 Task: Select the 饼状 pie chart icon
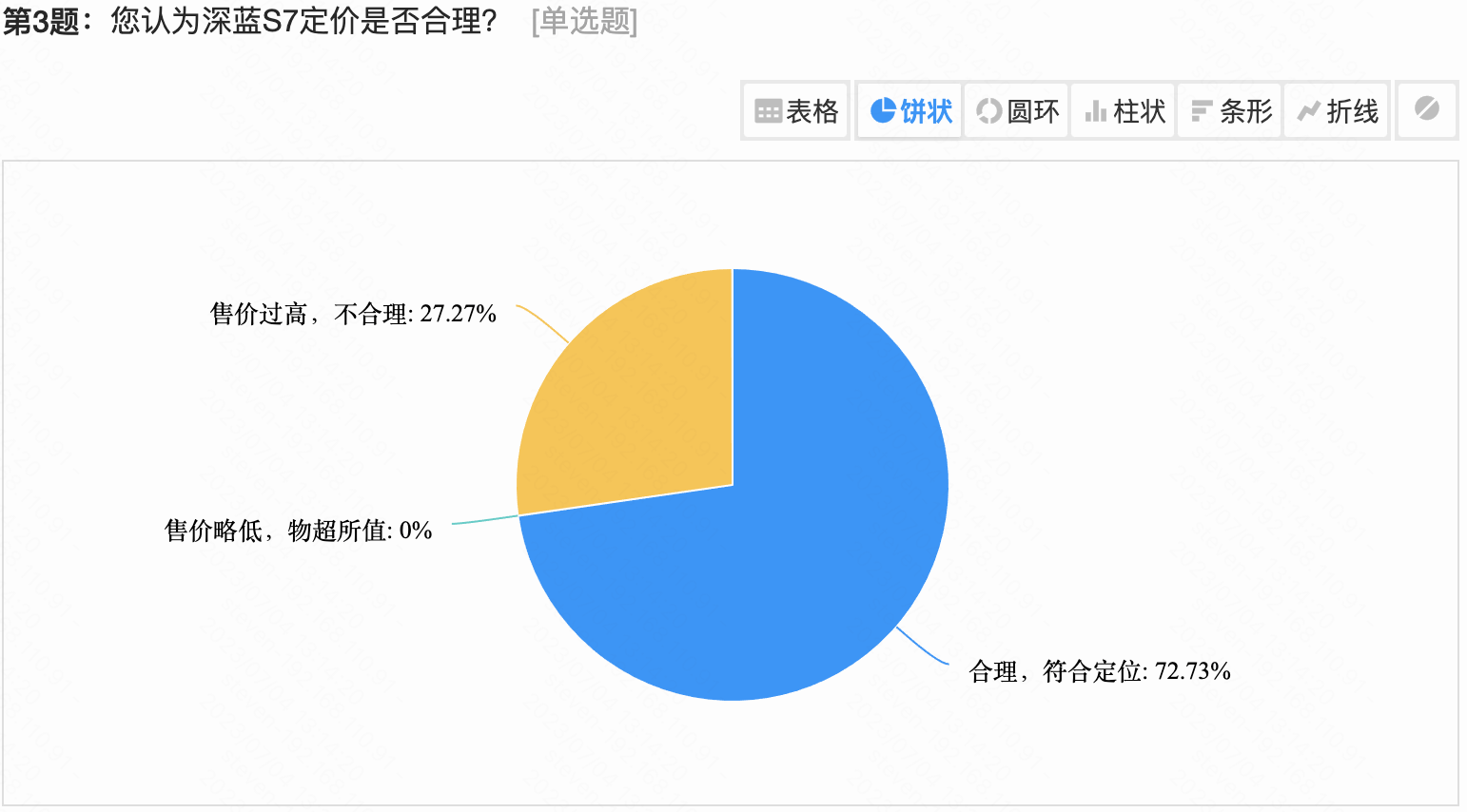(x=910, y=111)
